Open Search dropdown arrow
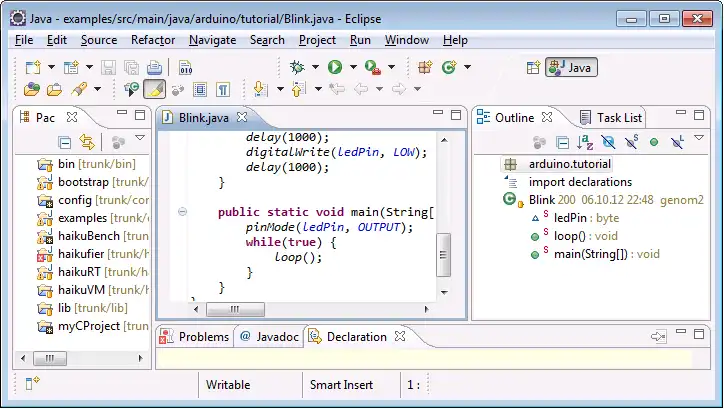The width and height of the screenshot is (724, 409). [97, 89]
